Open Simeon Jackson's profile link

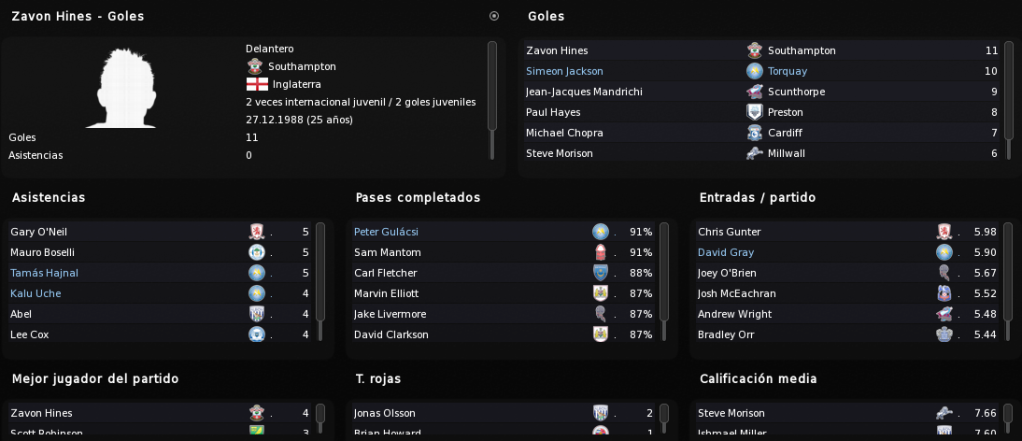[x=564, y=71]
